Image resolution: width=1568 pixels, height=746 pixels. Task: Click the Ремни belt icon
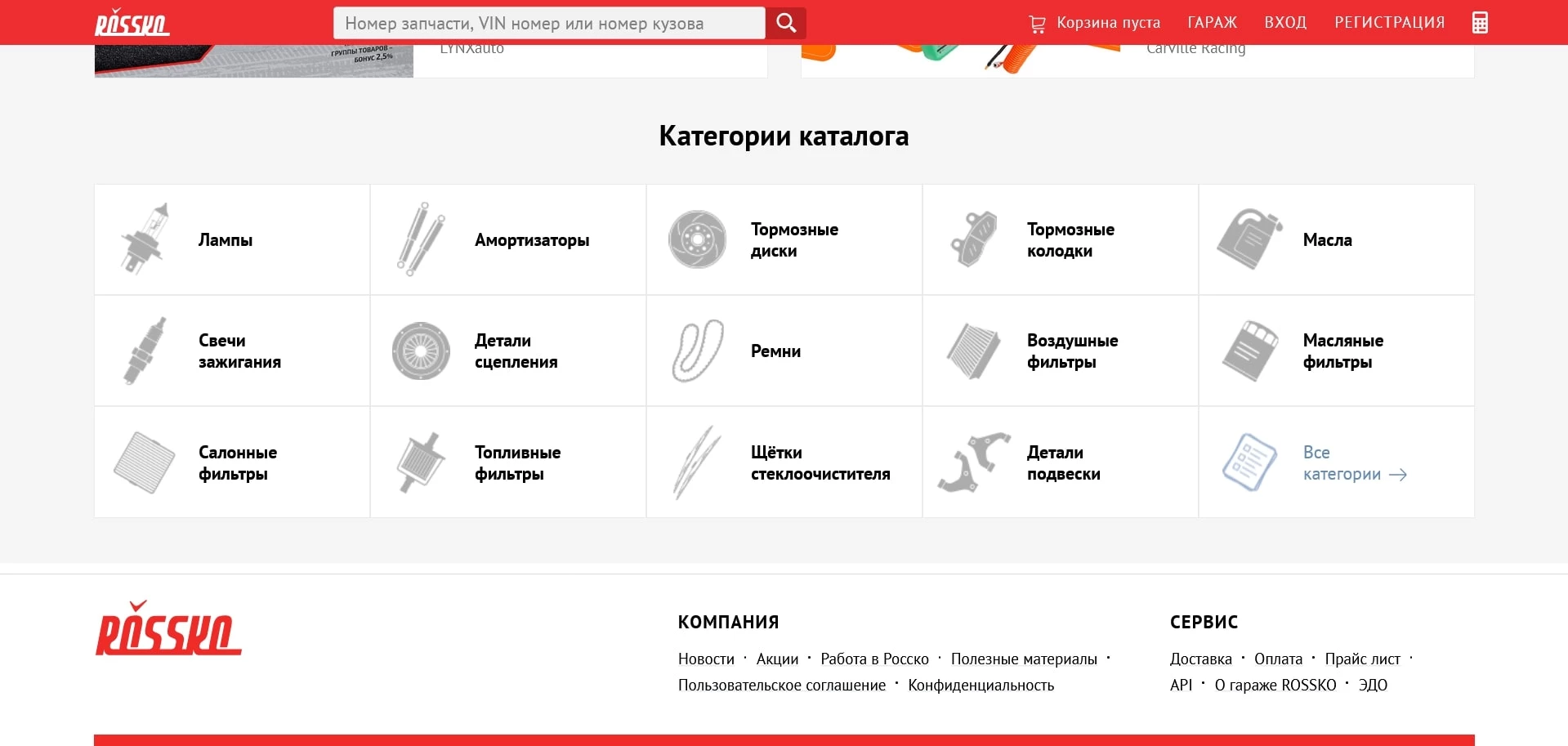(697, 351)
